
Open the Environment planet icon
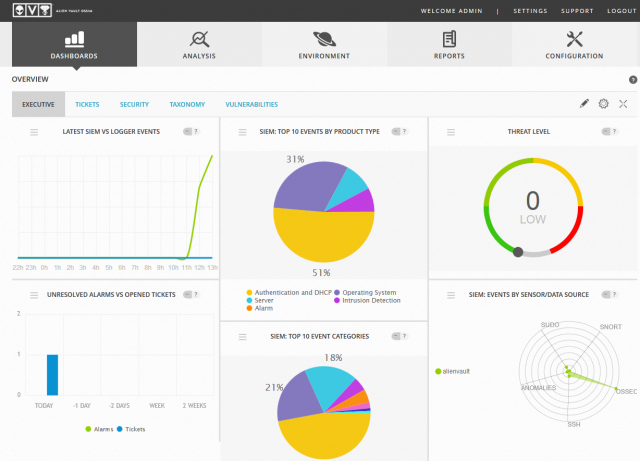(324, 39)
